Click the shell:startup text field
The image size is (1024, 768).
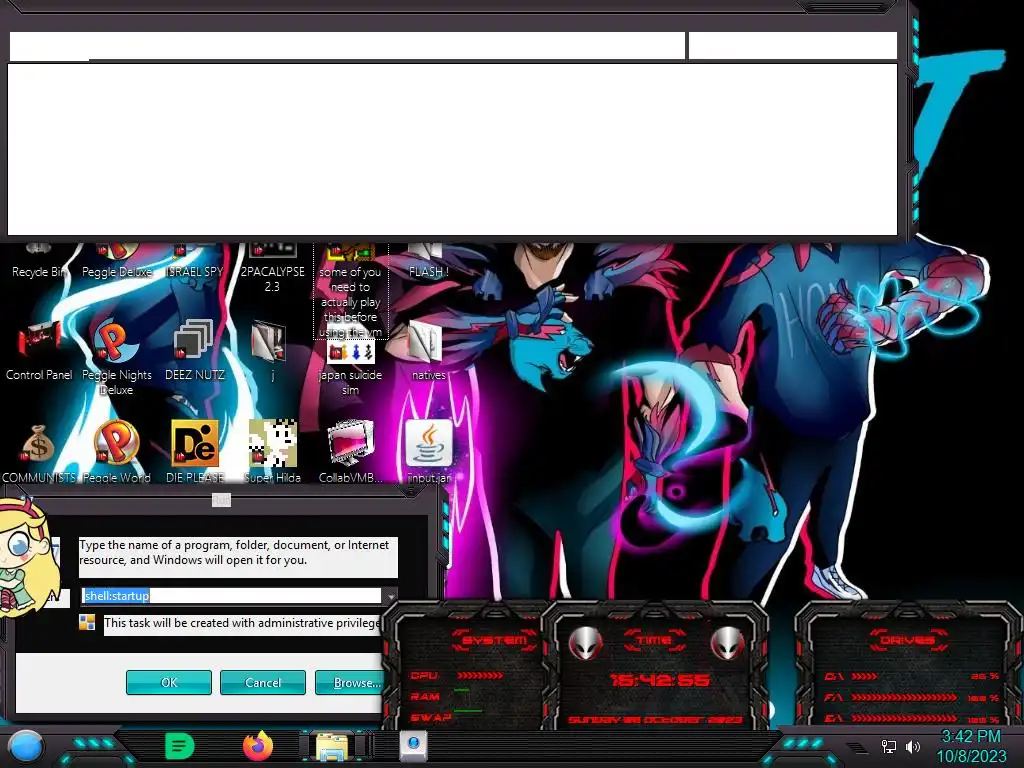click(231, 596)
